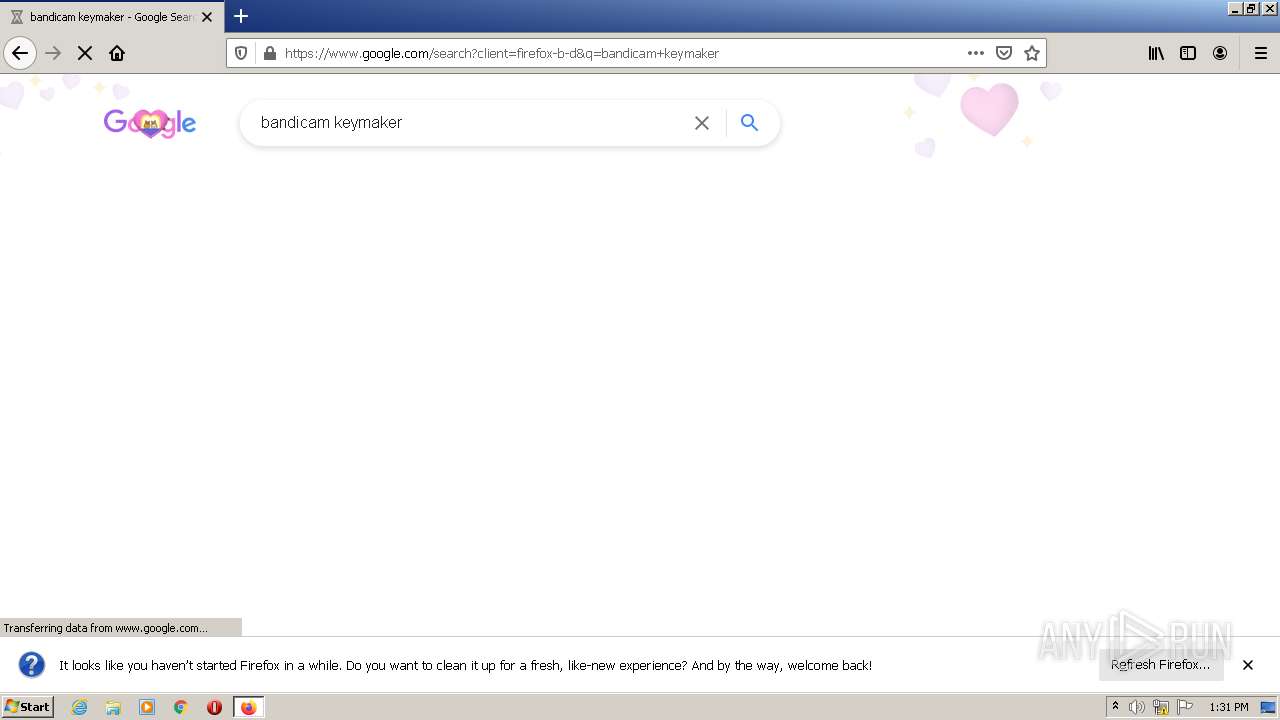Clear the bandicam keymaker search query
Image resolution: width=1280 pixels, height=720 pixels.
(702, 122)
